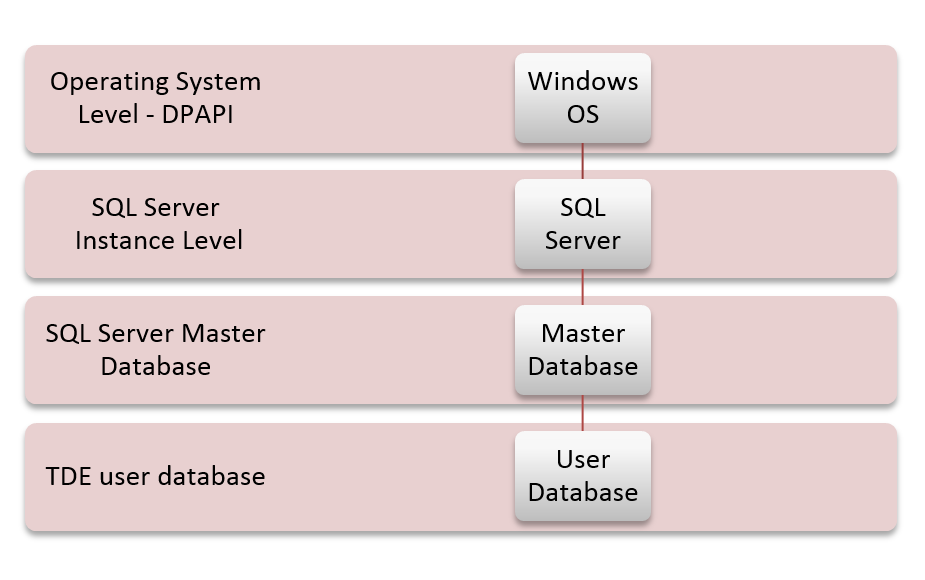Click empty band area right of Windows OS box

(770, 98)
